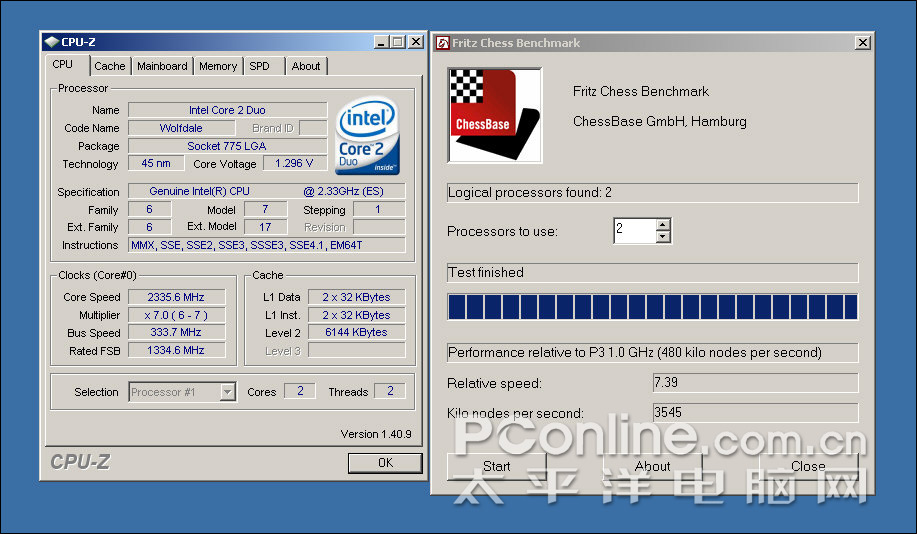Image resolution: width=917 pixels, height=534 pixels.
Task: Click the Ext. Model value '17'
Action: (266, 227)
